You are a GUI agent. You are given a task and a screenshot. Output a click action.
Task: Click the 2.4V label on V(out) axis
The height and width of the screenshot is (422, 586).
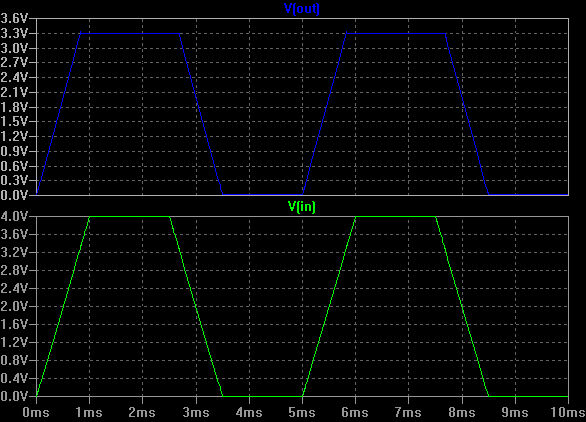(14, 78)
